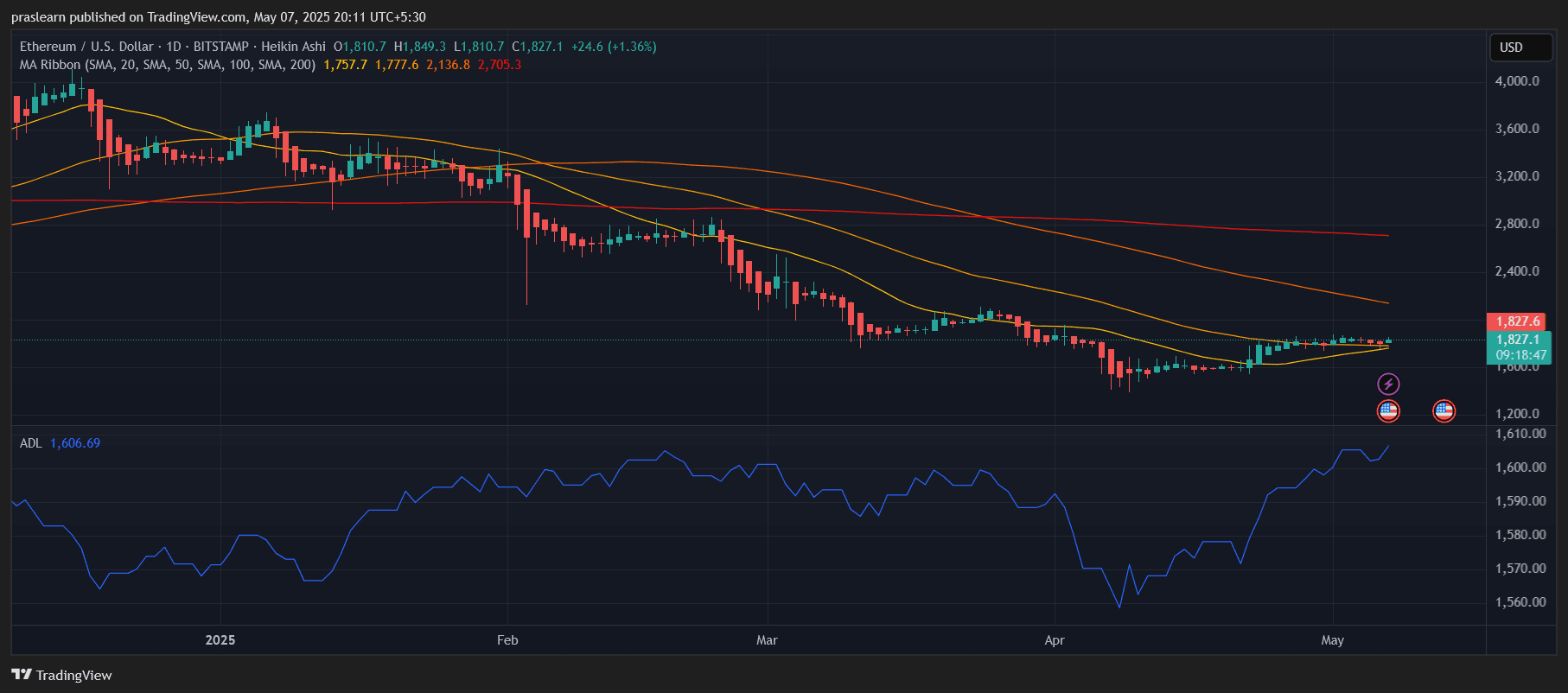Click the 4,000.0 level on the price scale

pyautogui.click(x=1517, y=81)
